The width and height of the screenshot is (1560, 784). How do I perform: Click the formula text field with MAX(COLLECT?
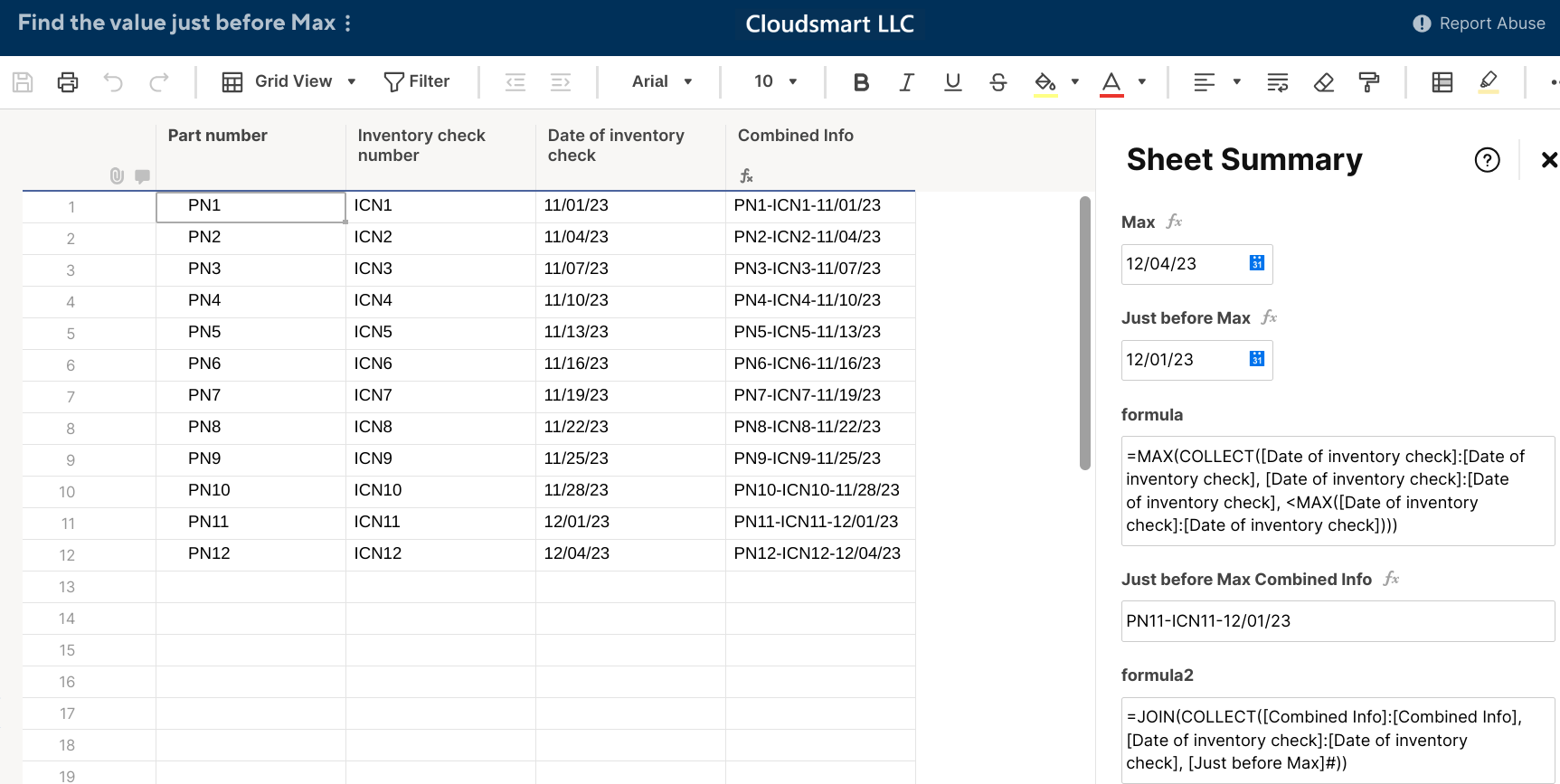click(x=1338, y=491)
